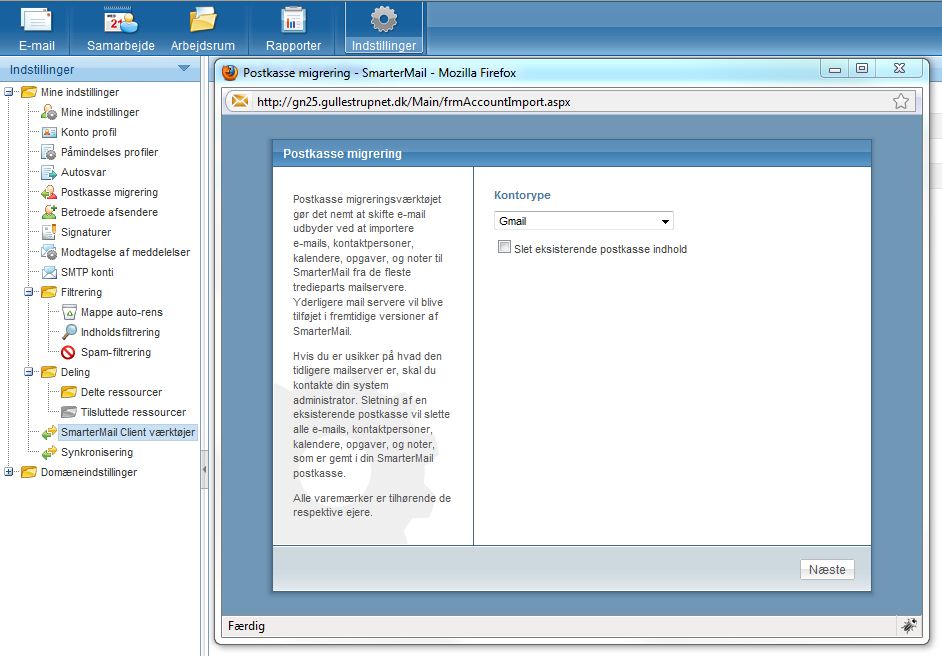Click the Firefox logo in popup title bar
The height and width of the screenshot is (656, 942).
pos(230,73)
